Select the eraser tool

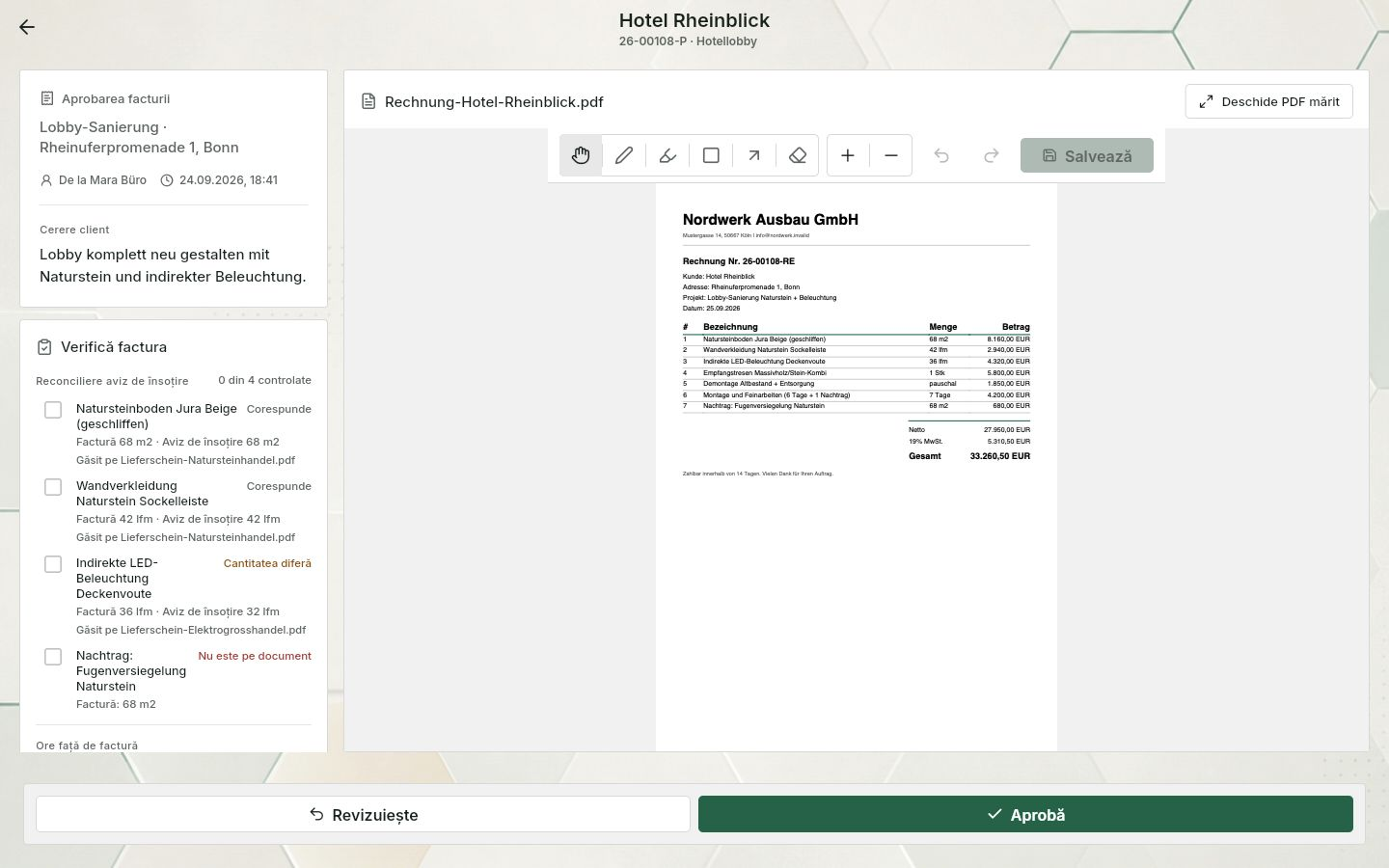click(798, 155)
